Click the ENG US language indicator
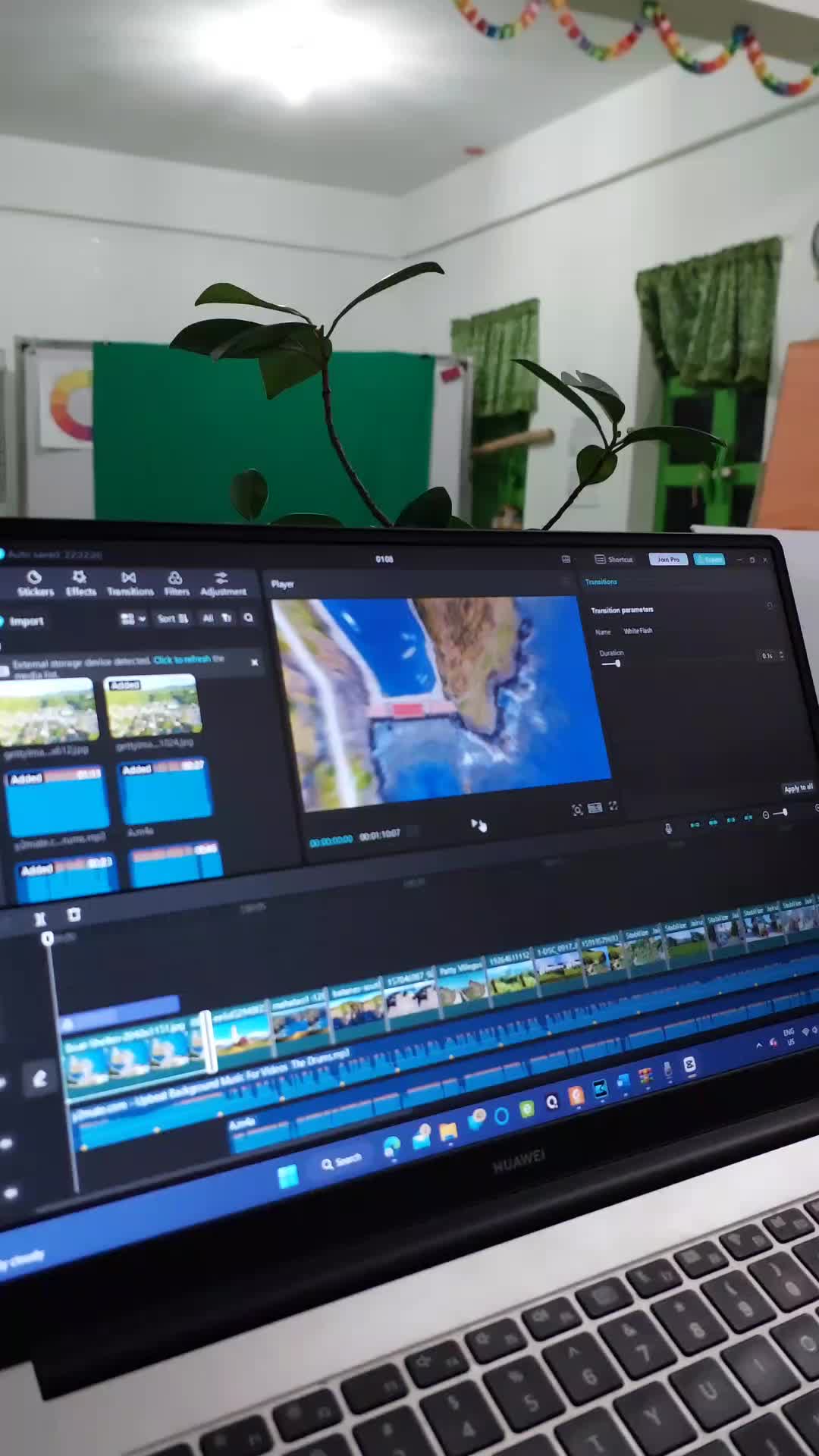Screen dimensions: 819x1456 pos(789,1037)
